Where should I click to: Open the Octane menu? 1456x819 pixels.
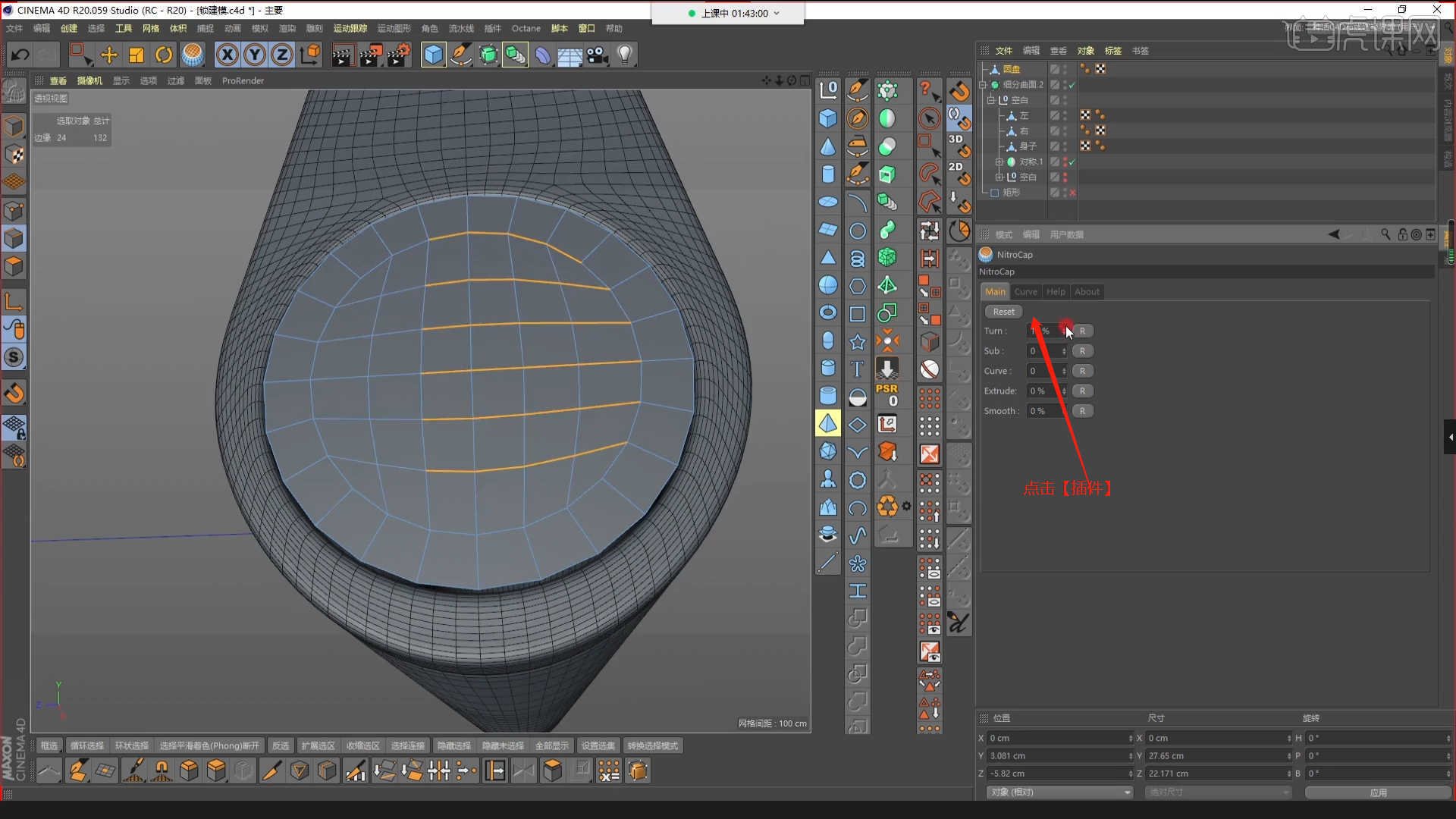tap(526, 28)
